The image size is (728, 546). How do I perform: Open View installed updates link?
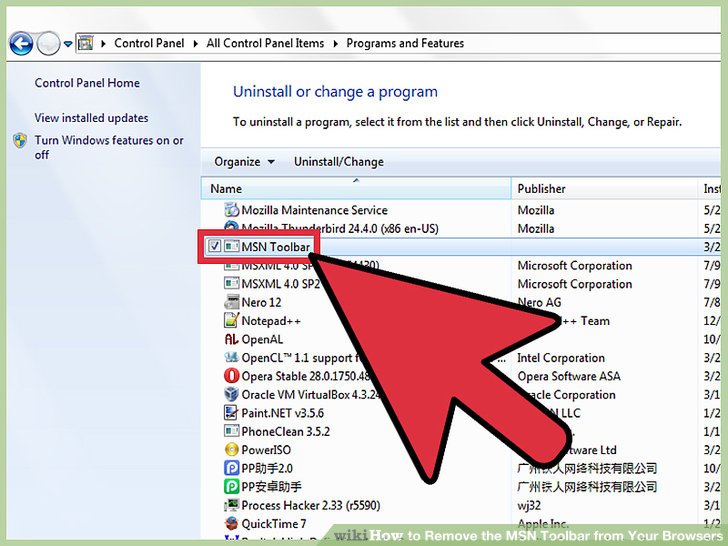click(x=91, y=118)
